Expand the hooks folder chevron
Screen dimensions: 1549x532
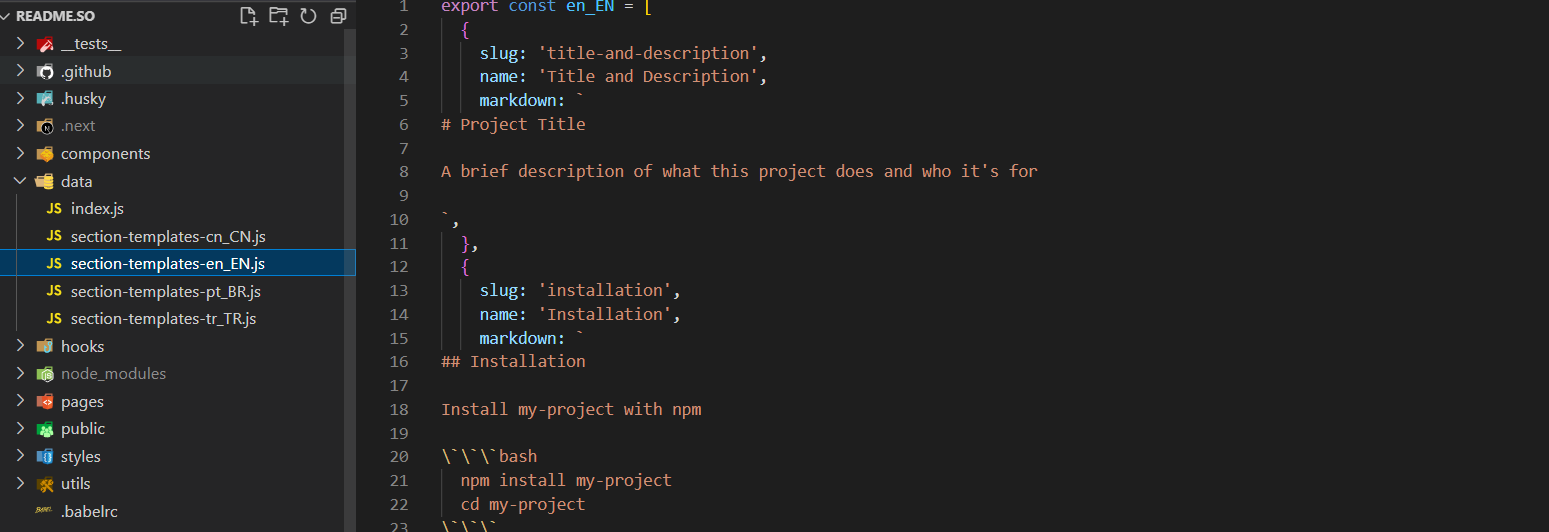tap(20, 347)
